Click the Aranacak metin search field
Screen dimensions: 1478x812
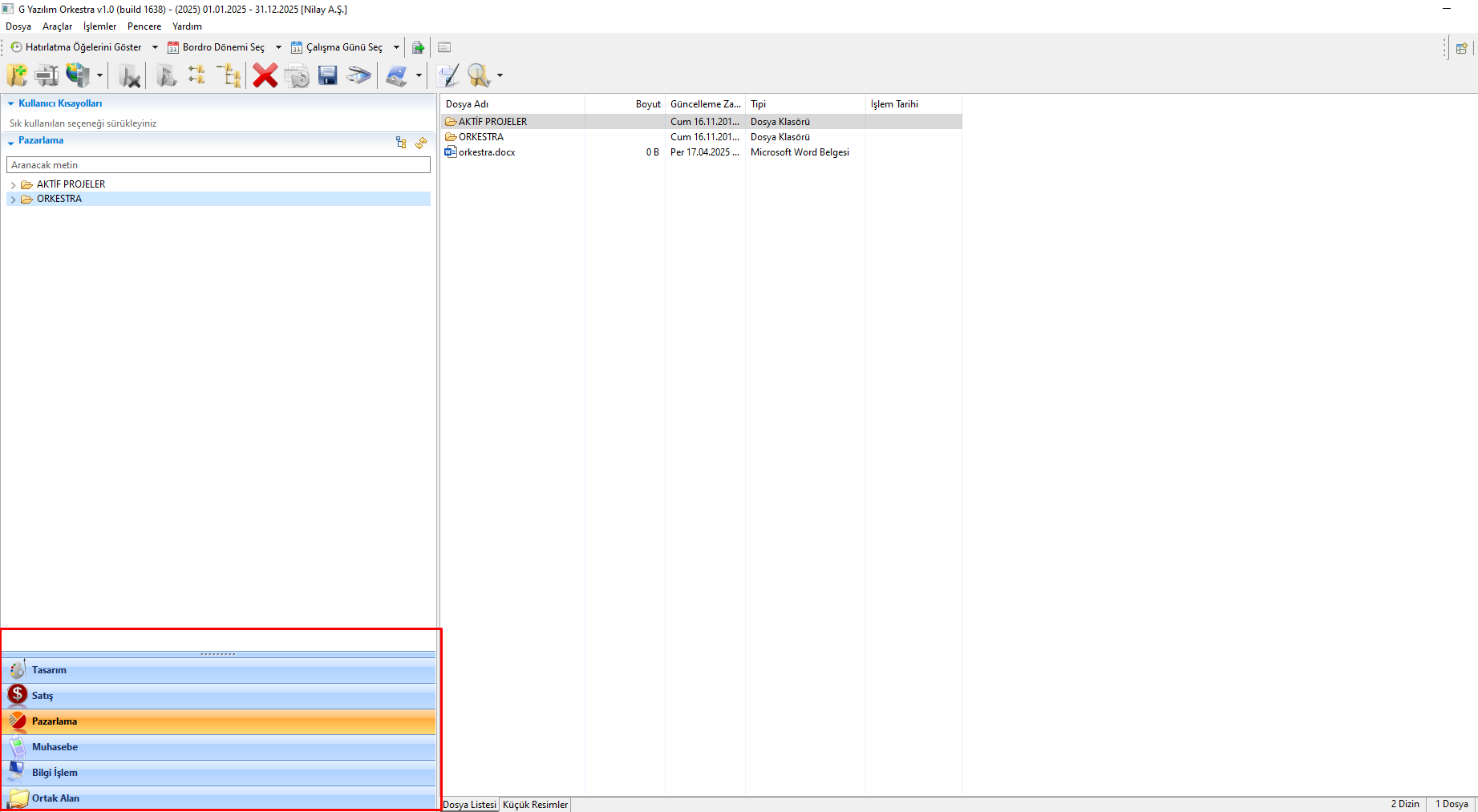[x=218, y=165]
